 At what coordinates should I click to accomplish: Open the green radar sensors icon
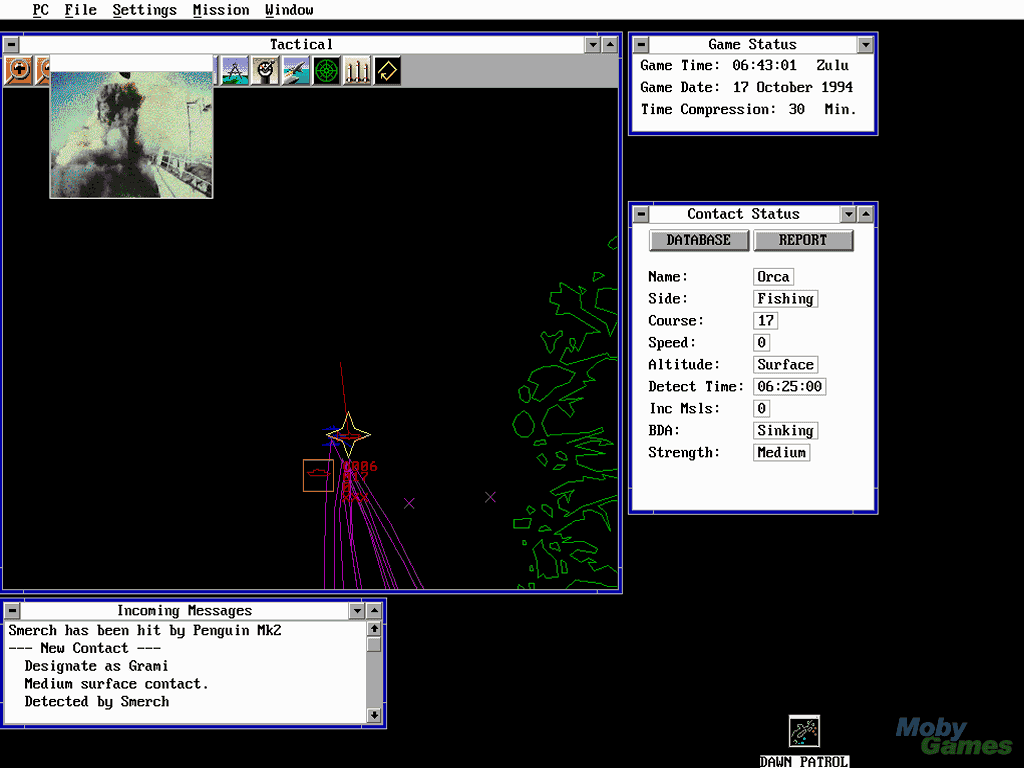click(x=327, y=71)
